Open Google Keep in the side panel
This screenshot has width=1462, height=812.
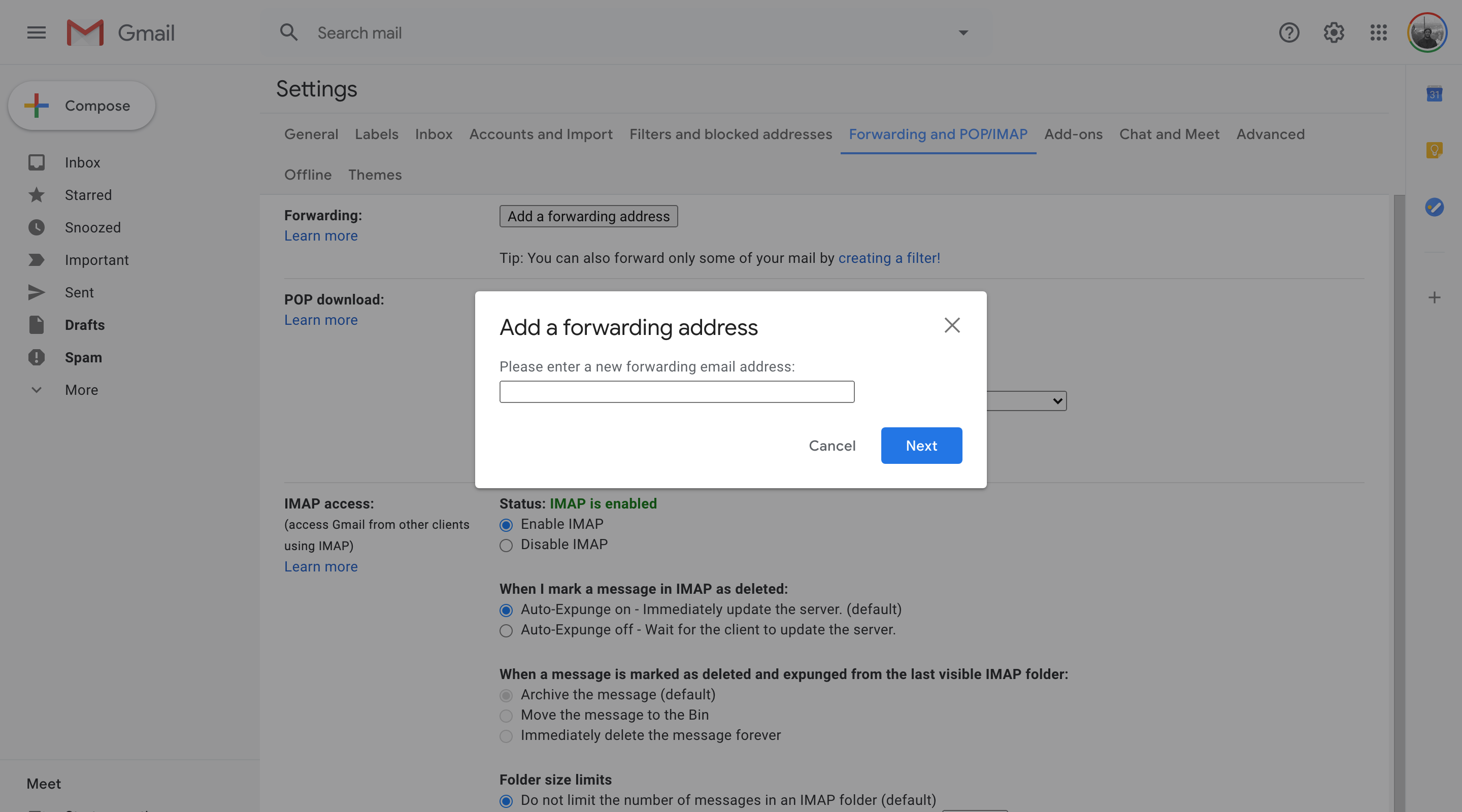coord(1435,150)
